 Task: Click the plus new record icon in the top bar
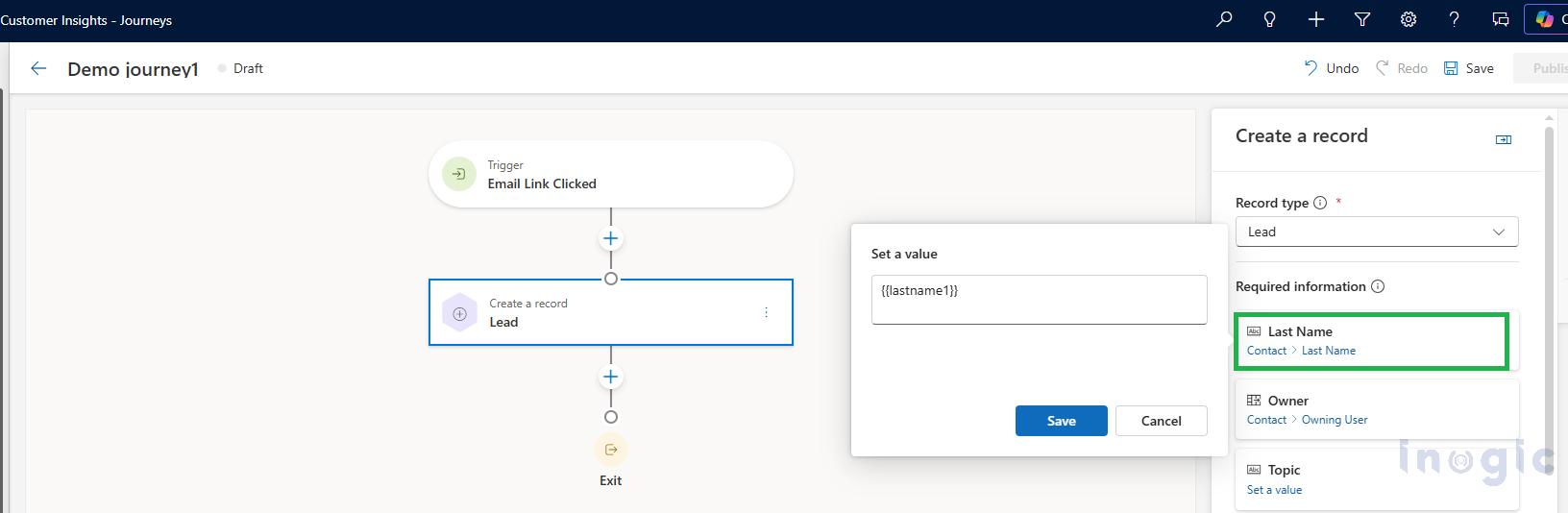tap(1316, 19)
